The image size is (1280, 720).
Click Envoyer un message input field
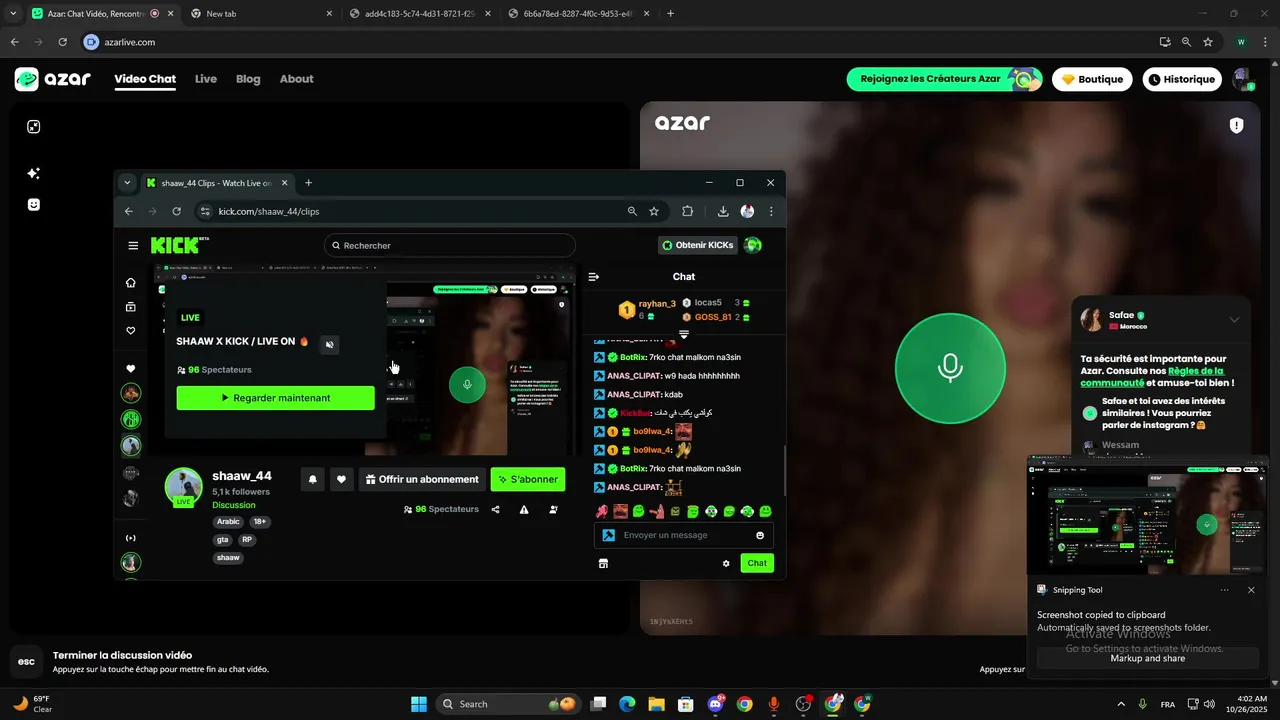[x=684, y=535]
